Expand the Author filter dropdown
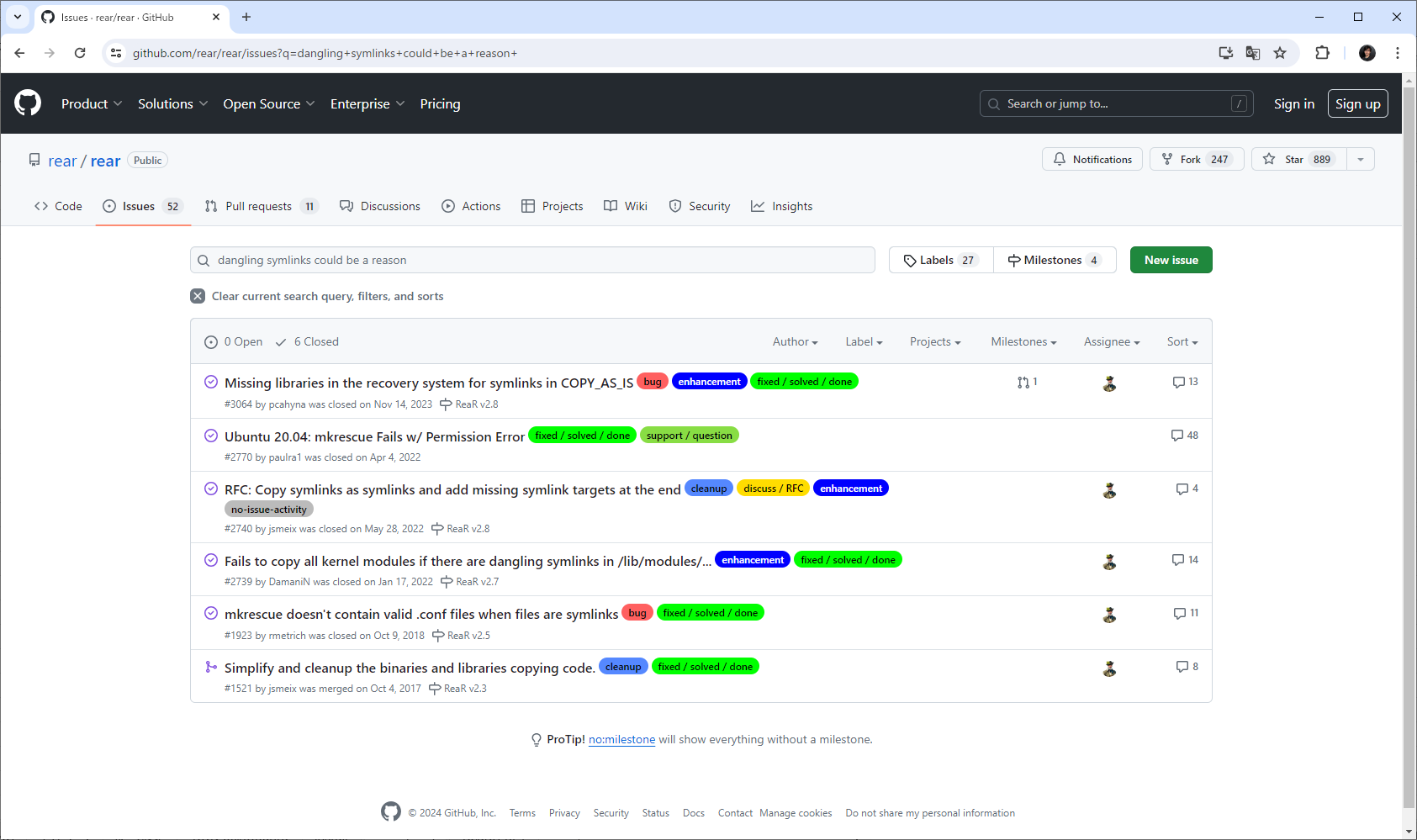Viewport: 1417px width, 840px height. coord(795,342)
